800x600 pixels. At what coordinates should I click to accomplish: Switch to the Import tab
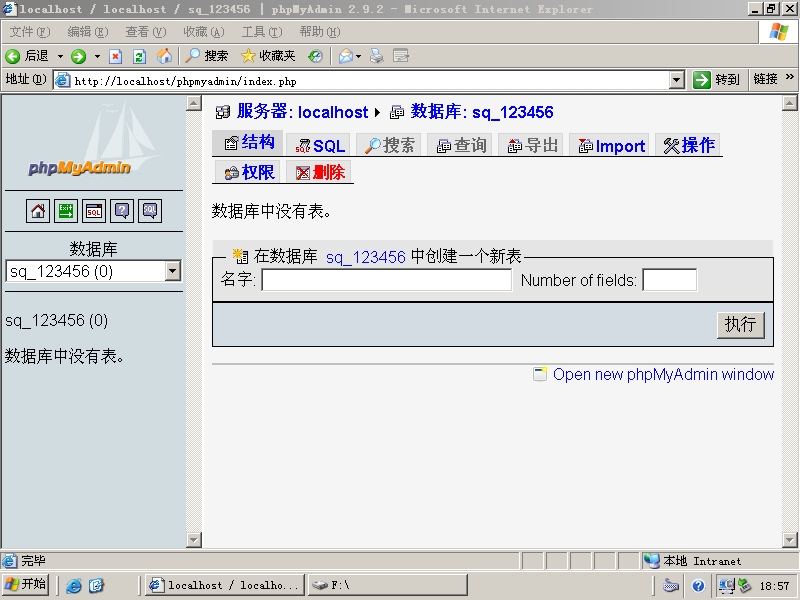(610, 145)
